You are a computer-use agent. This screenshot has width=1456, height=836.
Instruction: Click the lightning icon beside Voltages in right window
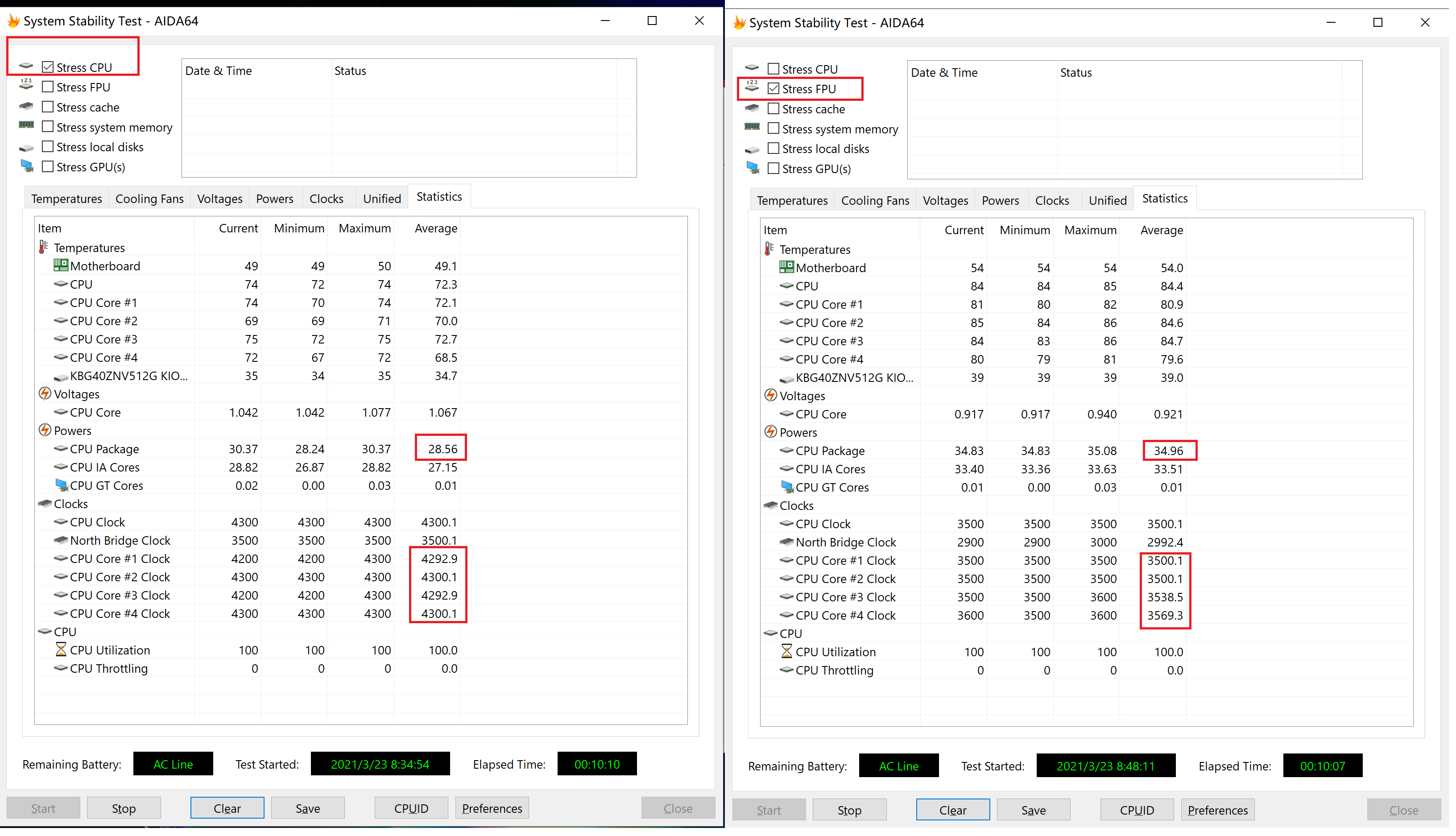click(x=770, y=396)
